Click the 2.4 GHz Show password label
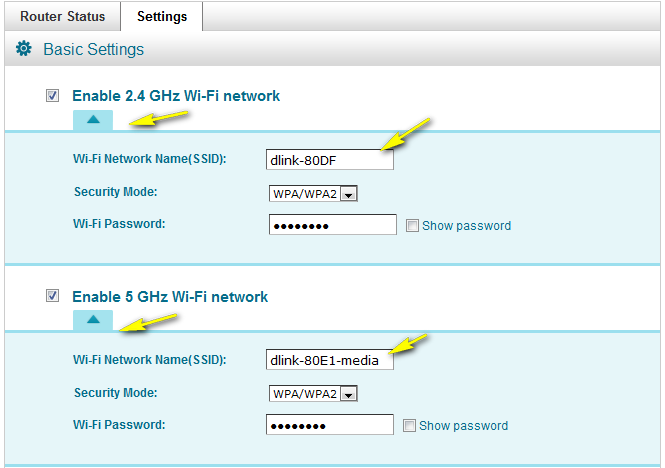 [466, 226]
